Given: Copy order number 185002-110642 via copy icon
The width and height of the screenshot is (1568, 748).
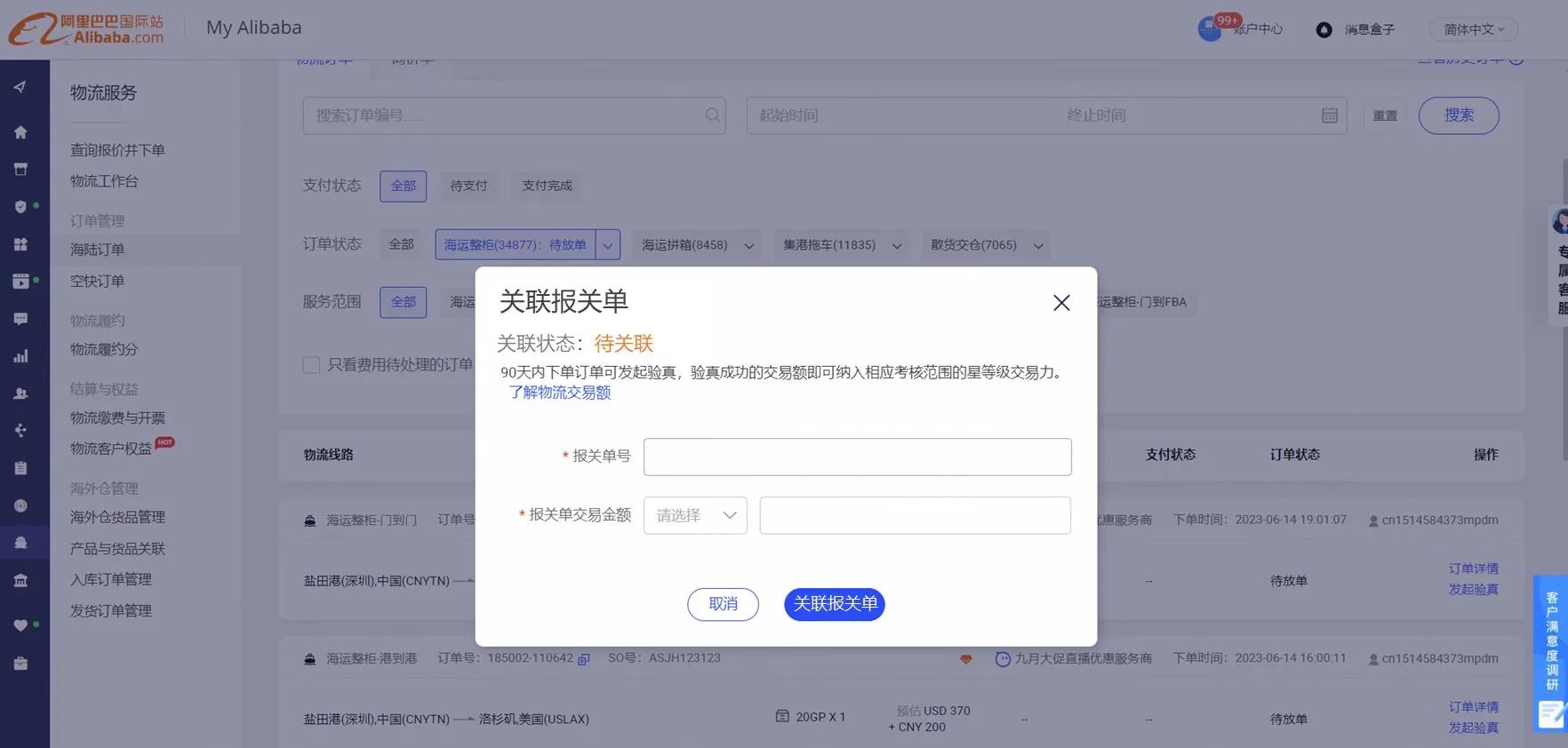Looking at the screenshot, I should pos(584,659).
